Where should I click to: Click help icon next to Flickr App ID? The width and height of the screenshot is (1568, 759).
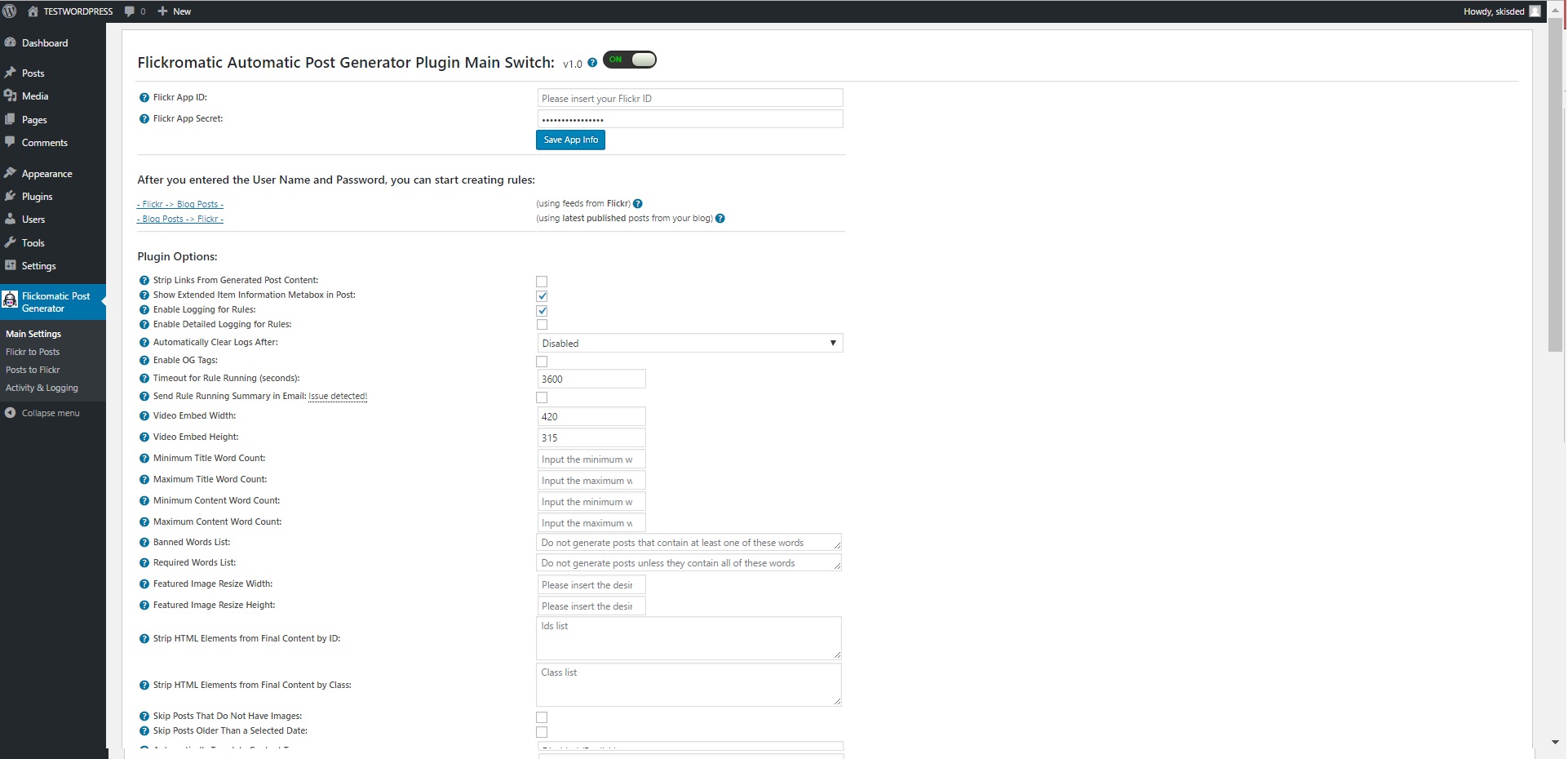[x=144, y=98]
